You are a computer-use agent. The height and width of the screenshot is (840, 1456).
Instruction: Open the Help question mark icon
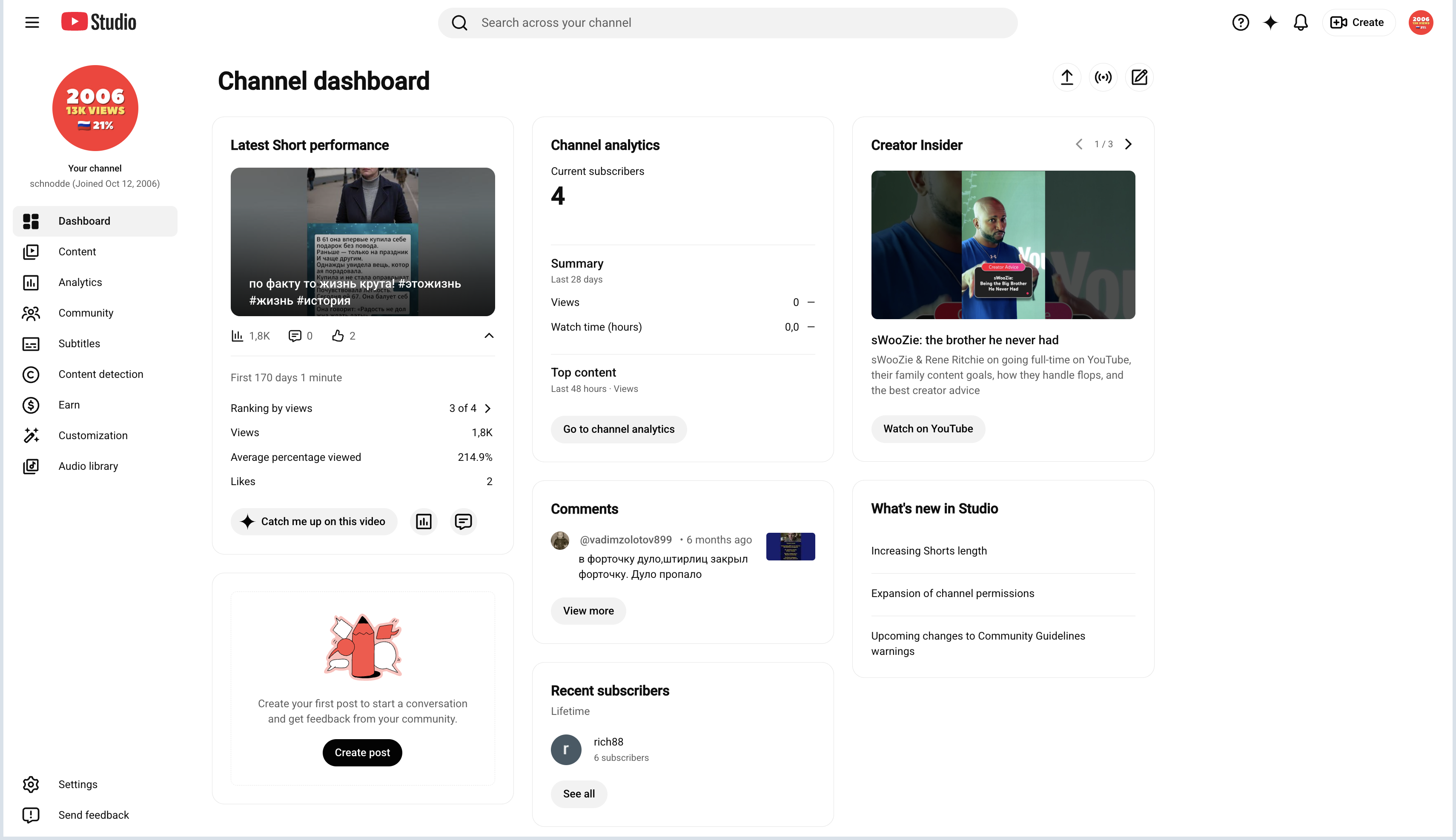coord(1240,23)
